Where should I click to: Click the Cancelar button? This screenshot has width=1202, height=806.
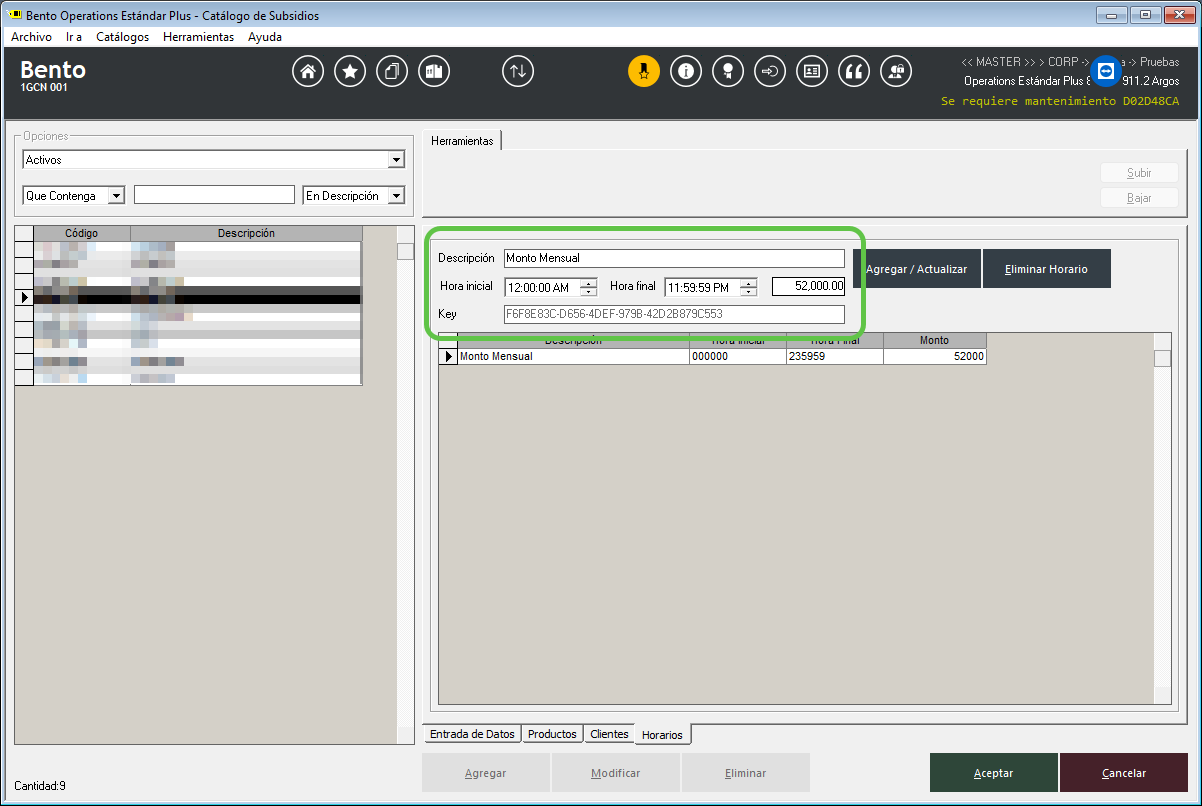pos(1124,773)
